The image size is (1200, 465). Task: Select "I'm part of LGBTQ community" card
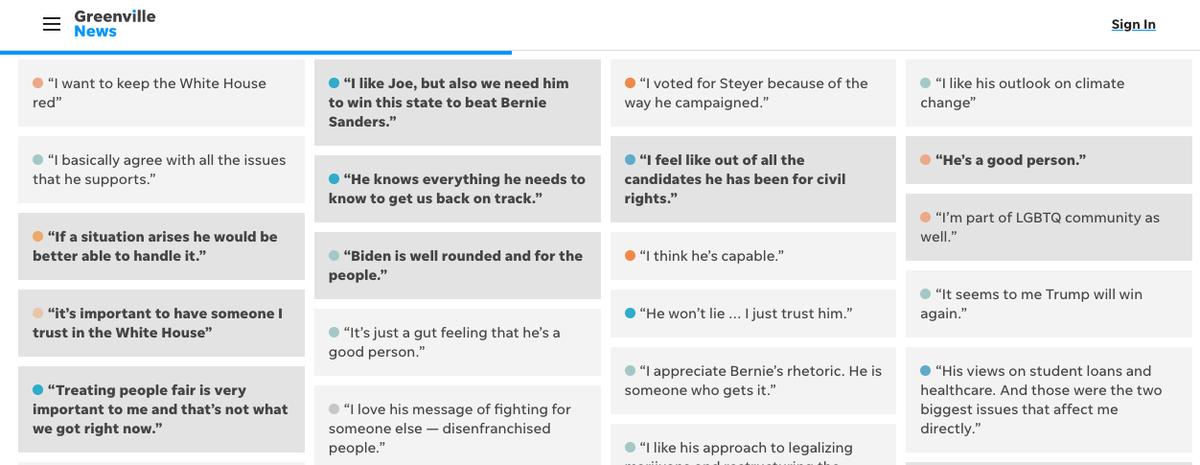(x=1049, y=227)
